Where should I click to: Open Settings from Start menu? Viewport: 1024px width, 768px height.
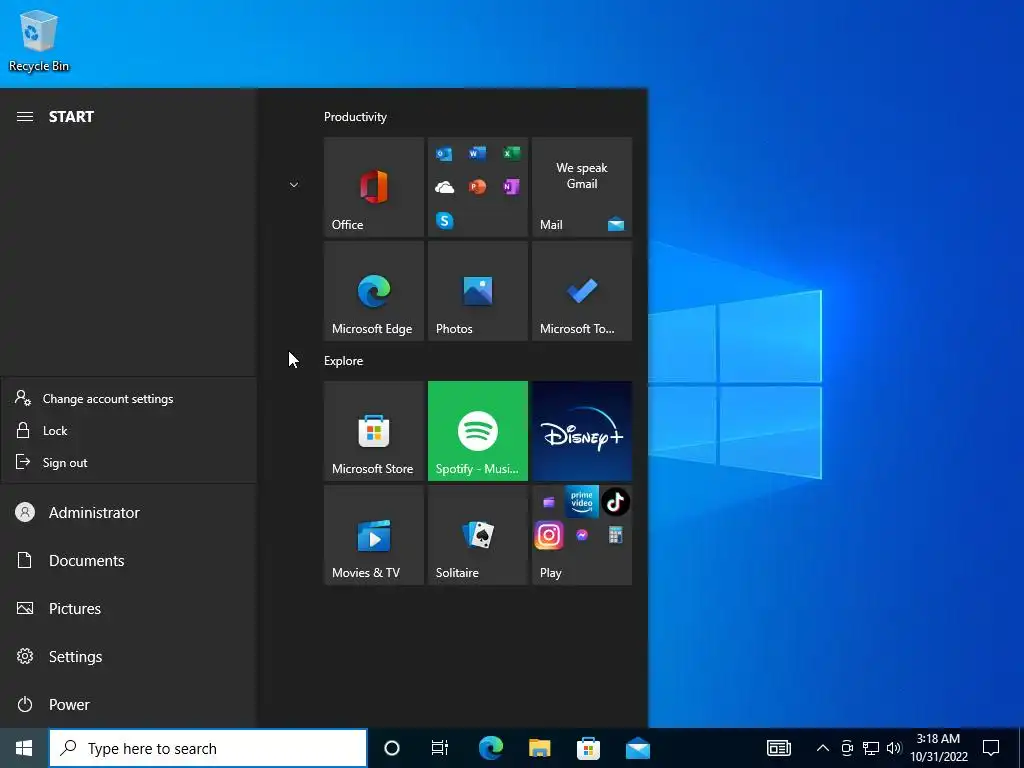tap(129, 656)
